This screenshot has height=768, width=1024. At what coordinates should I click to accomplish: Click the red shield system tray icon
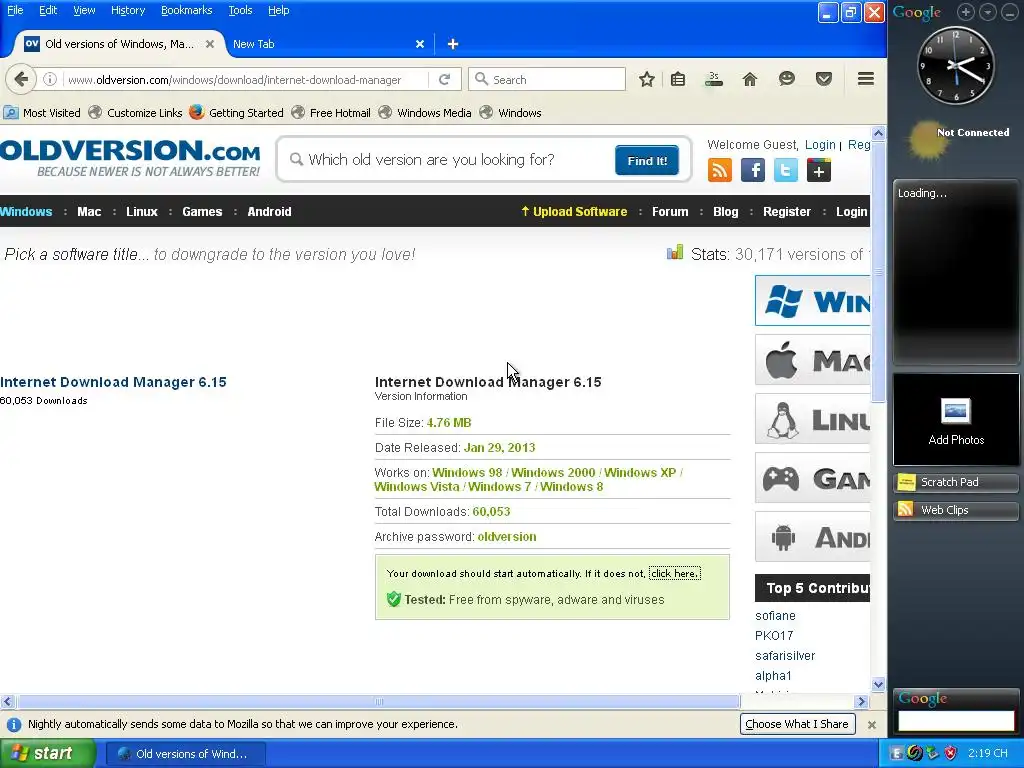[x=950, y=754]
